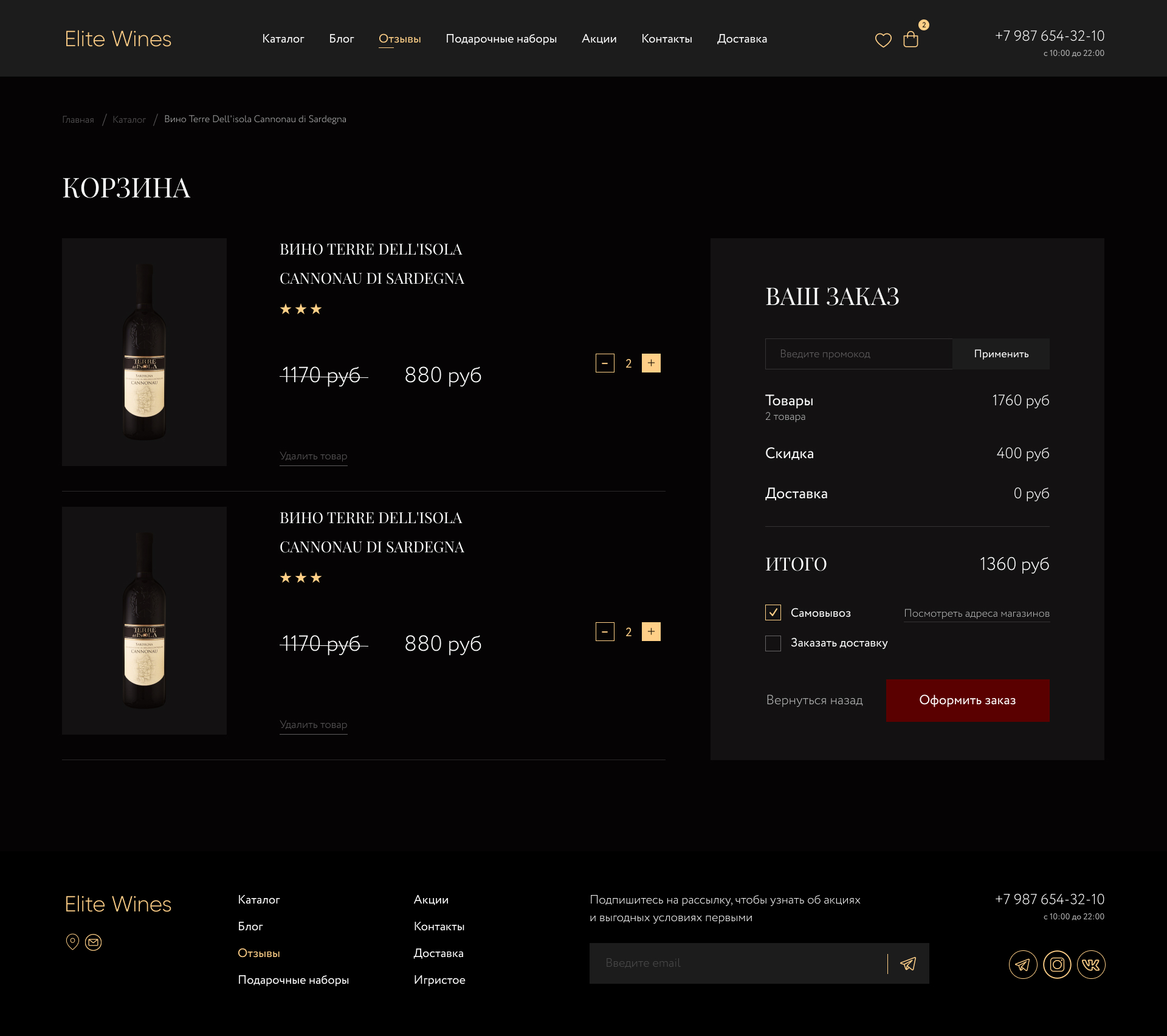Enable the Заказать доставку checkbox
This screenshot has height=1036, width=1167.
[773, 643]
